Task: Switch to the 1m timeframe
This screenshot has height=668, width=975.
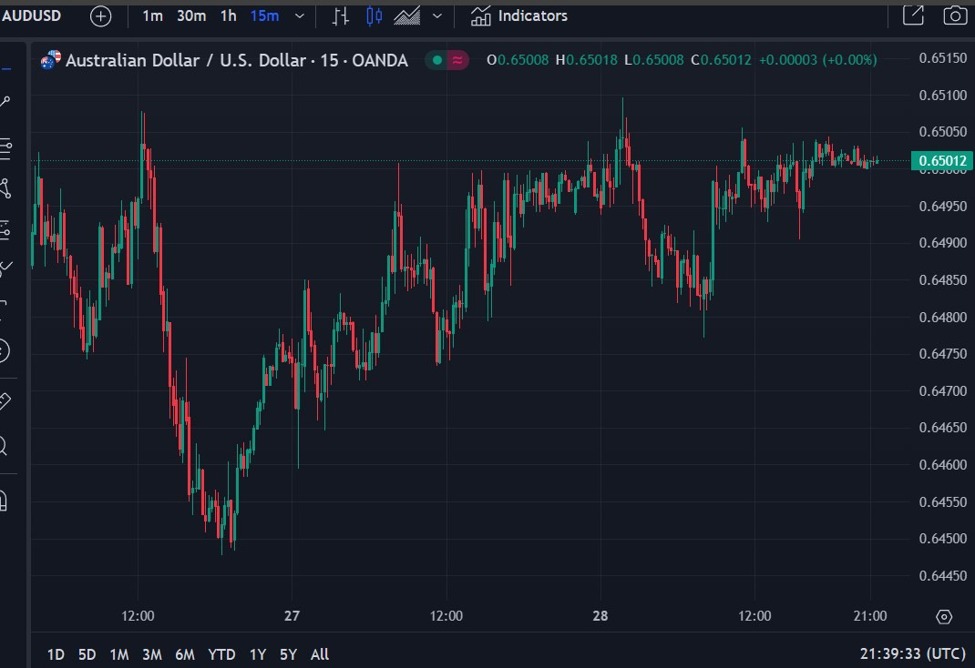Action: tap(152, 16)
